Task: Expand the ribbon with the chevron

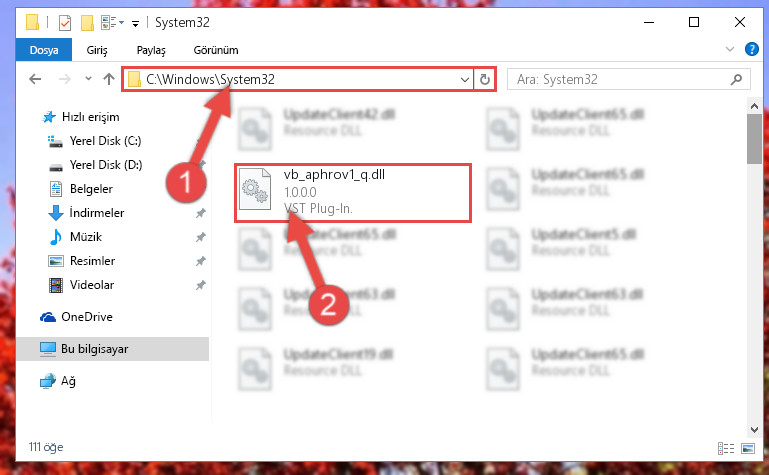Action: point(730,49)
